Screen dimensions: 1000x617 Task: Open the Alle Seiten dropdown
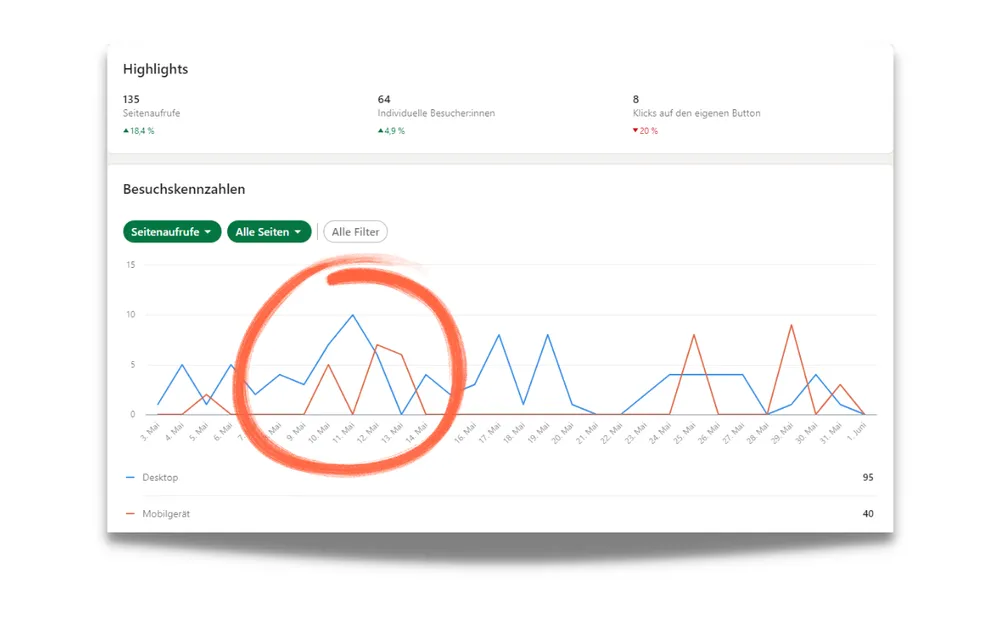(x=269, y=232)
